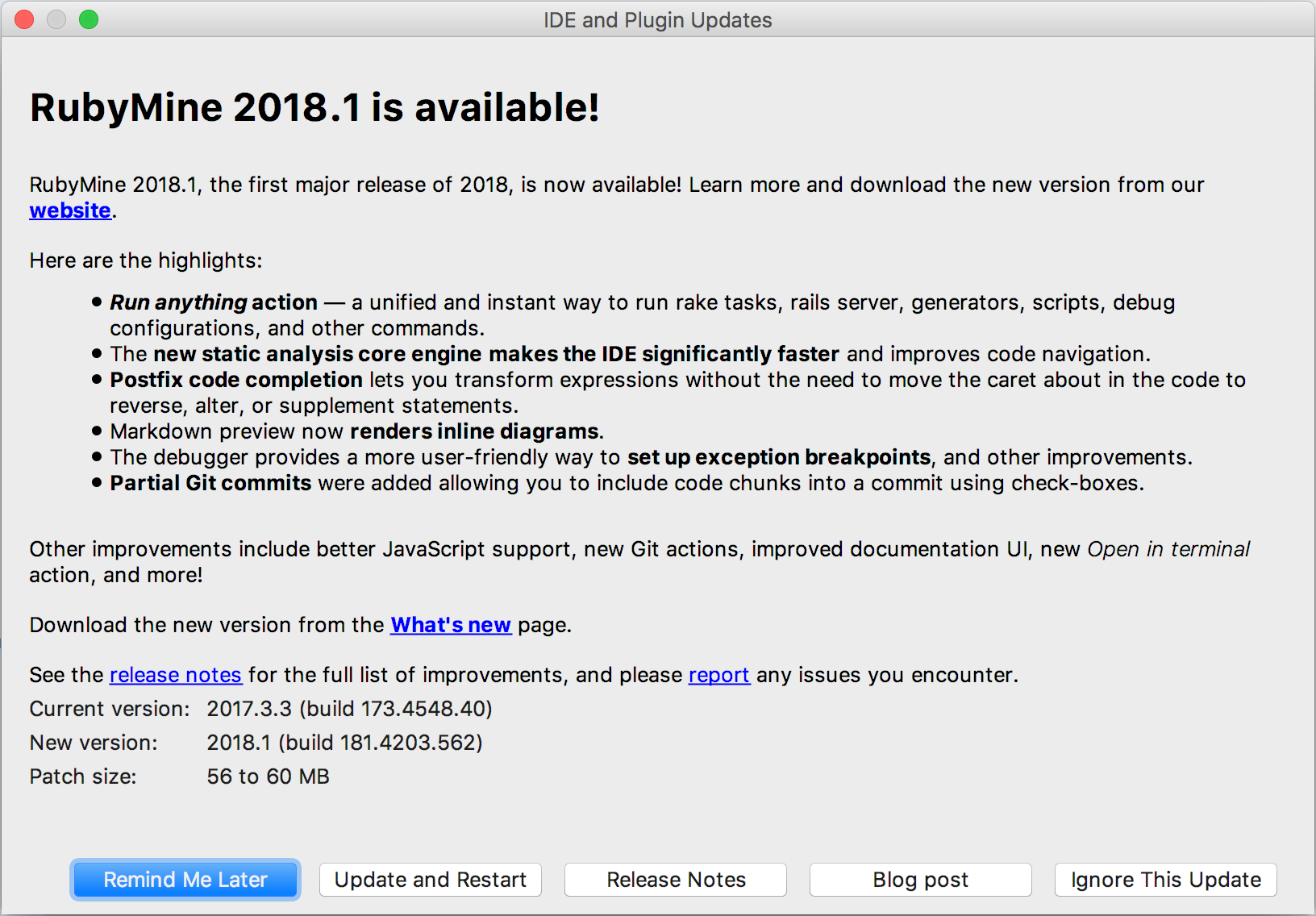
Task: Click 'set up exception breakpoints' text
Action: (779, 457)
